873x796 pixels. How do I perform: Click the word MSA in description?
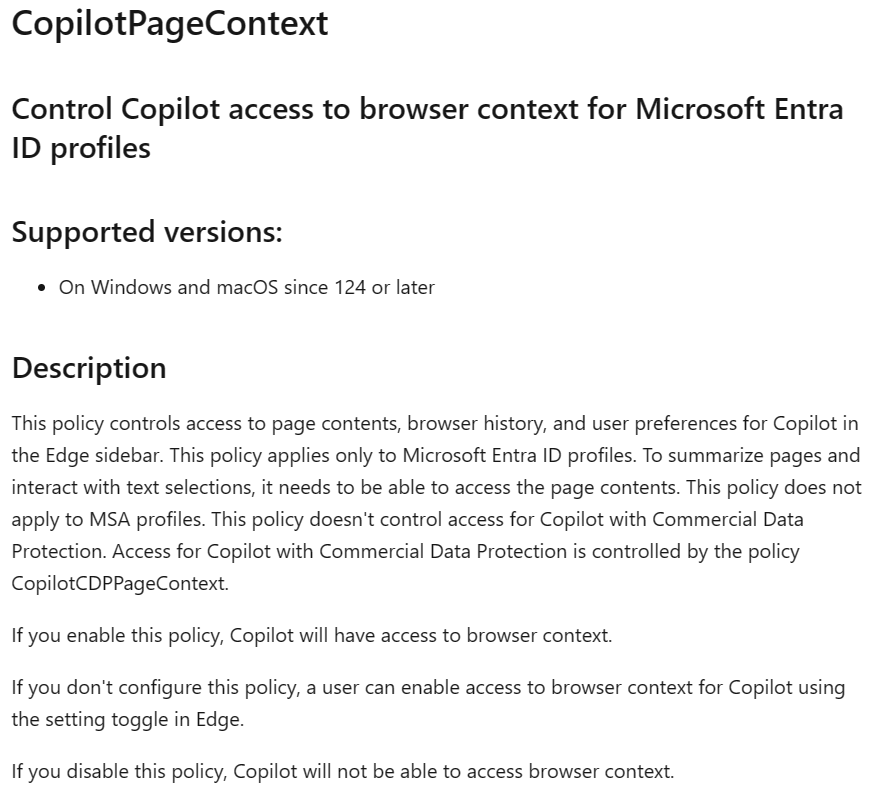tap(110, 519)
